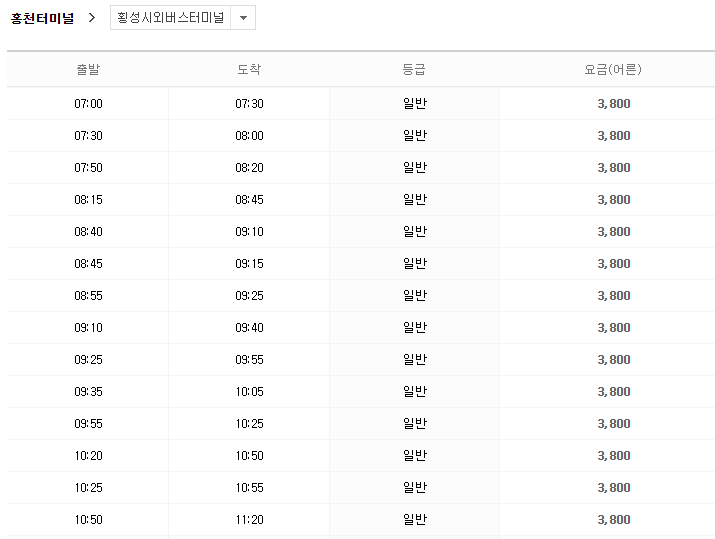Click the 요금(어른) column header
Viewport: 715px width, 539px height.
[613, 70]
